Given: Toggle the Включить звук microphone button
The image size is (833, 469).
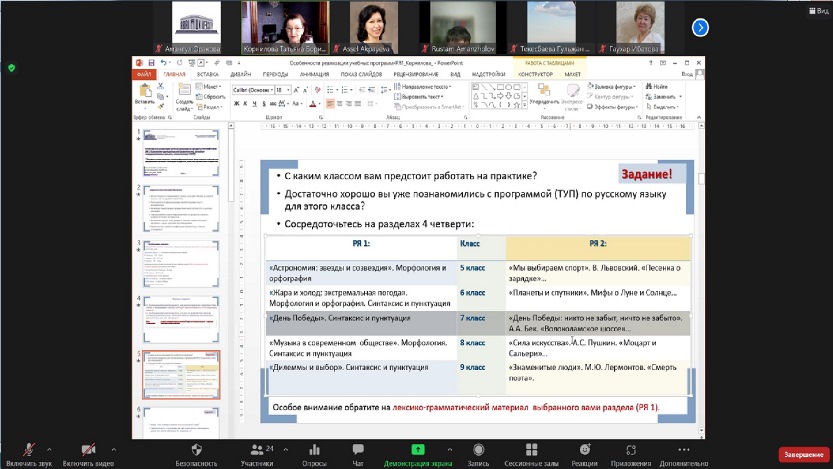Looking at the screenshot, I should [x=30, y=450].
